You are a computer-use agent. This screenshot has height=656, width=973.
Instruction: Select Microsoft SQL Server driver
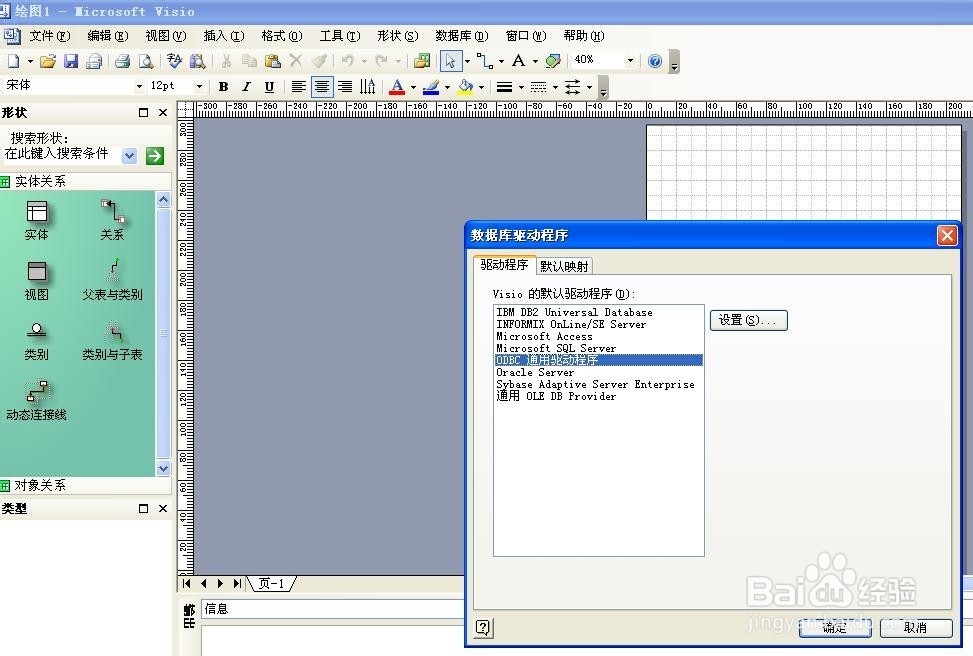(599, 348)
